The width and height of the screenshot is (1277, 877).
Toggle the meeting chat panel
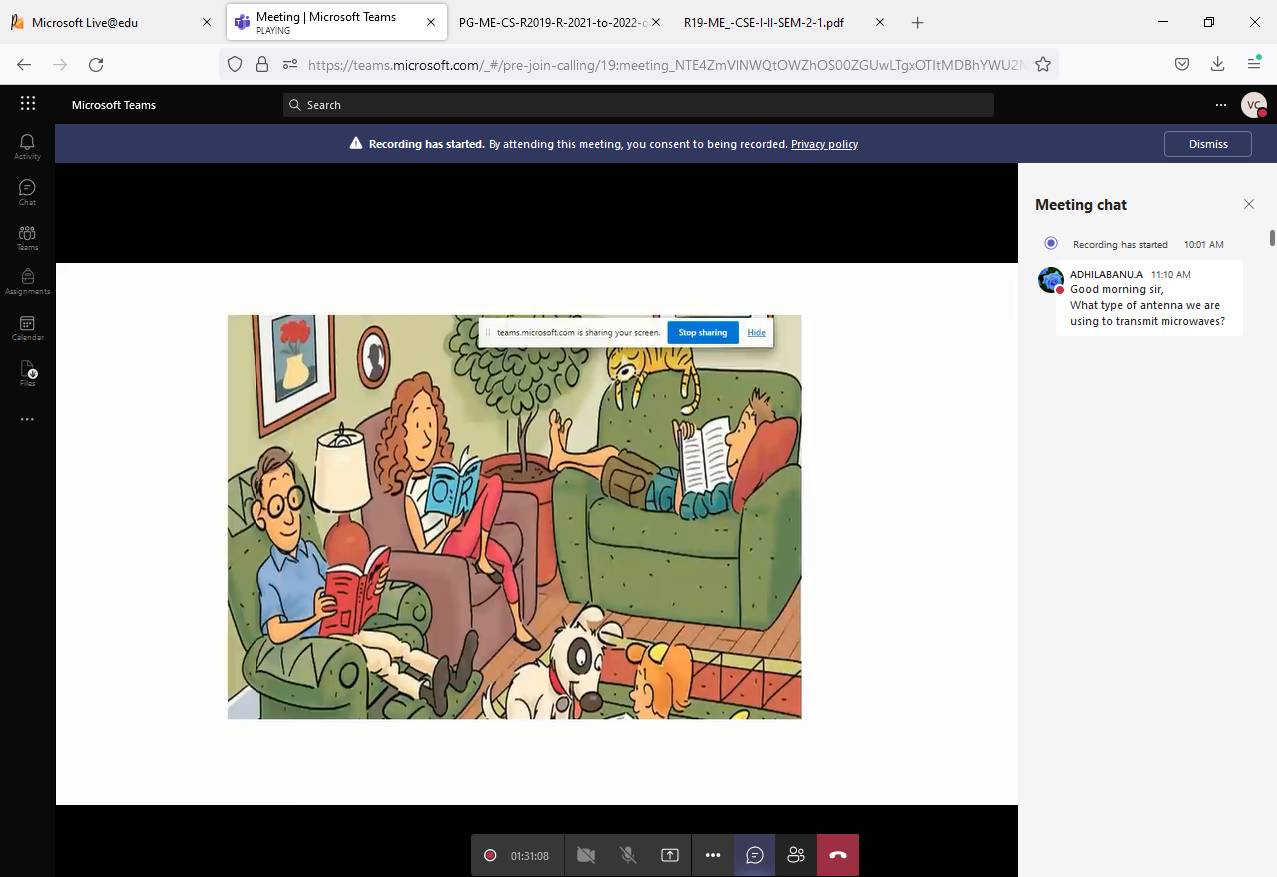pyautogui.click(x=755, y=855)
